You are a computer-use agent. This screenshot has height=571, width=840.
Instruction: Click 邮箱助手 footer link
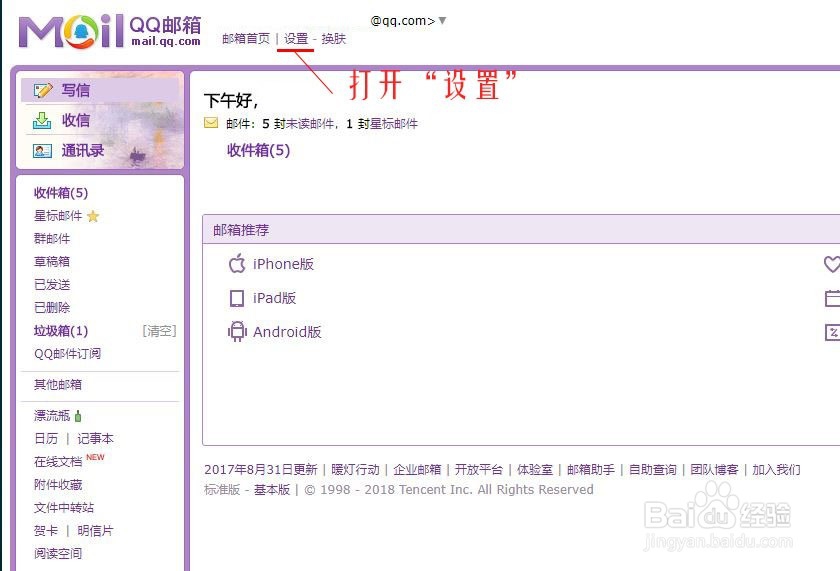click(x=591, y=470)
